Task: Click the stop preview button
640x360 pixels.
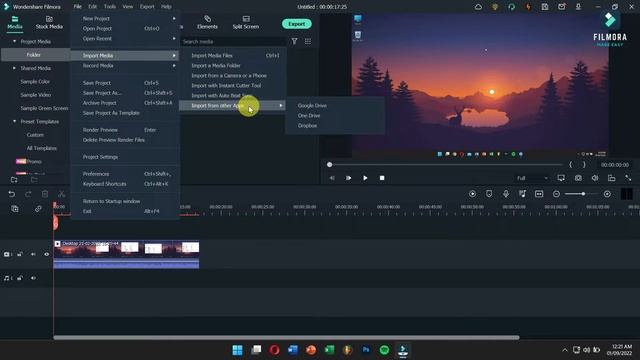Action: [x=382, y=178]
